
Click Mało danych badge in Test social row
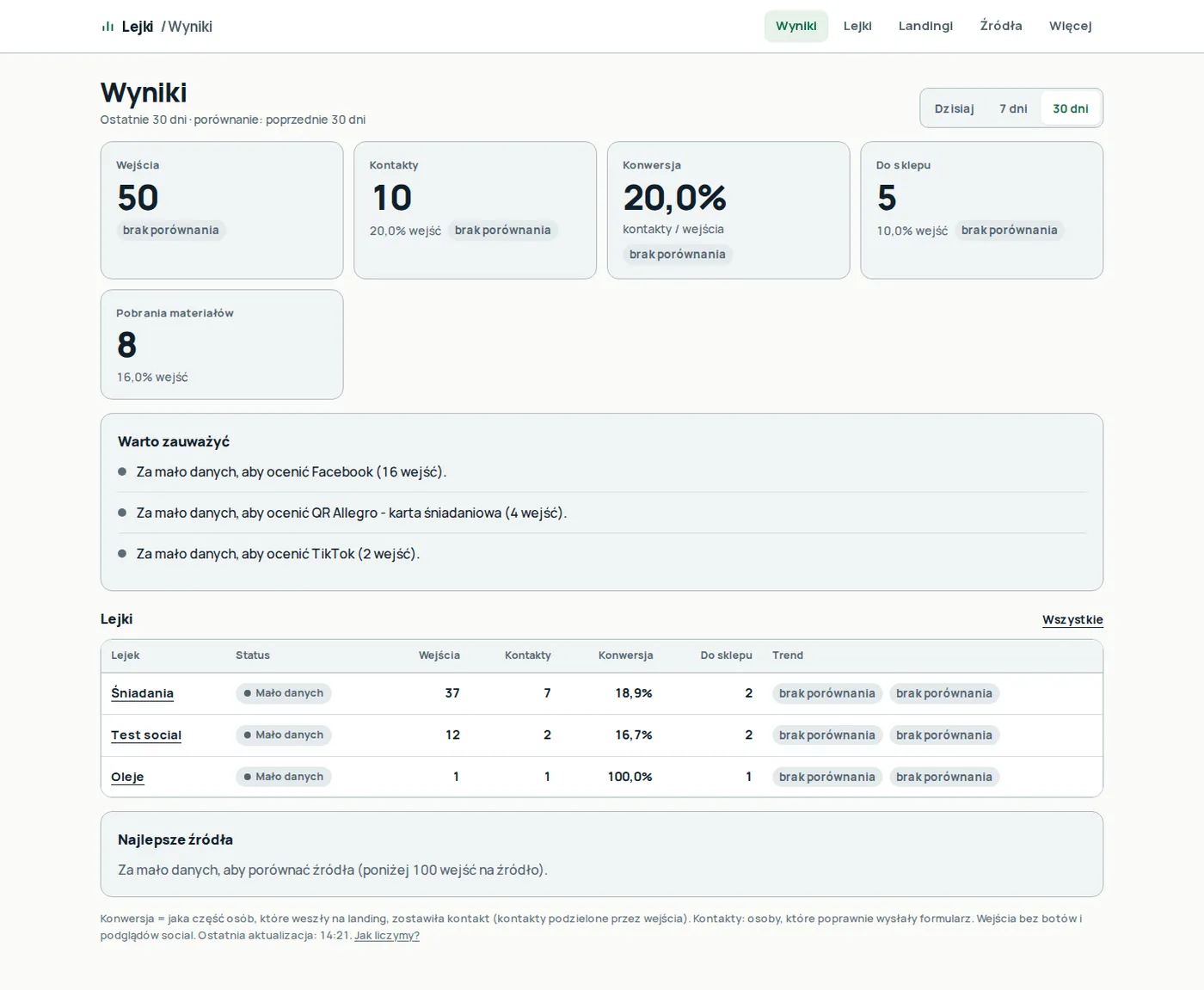(x=284, y=735)
